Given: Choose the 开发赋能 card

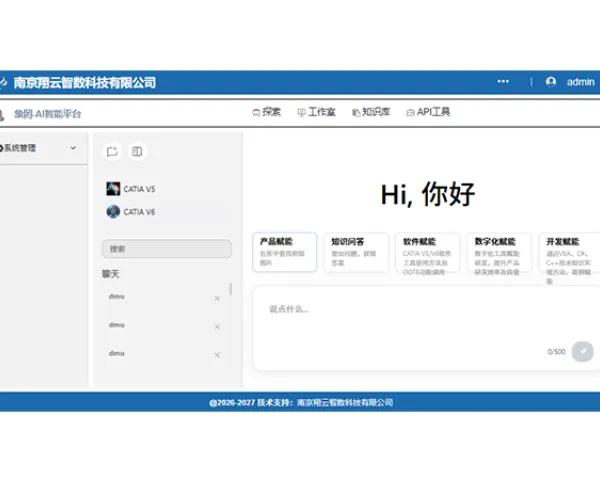Looking at the screenshot, I should 569,252.
